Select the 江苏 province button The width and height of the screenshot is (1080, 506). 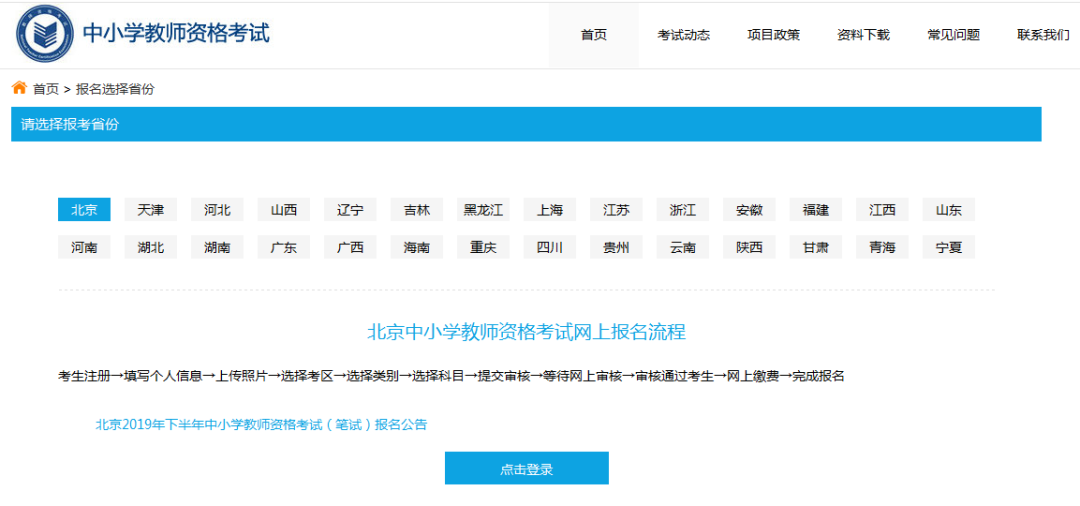(616, 210)
